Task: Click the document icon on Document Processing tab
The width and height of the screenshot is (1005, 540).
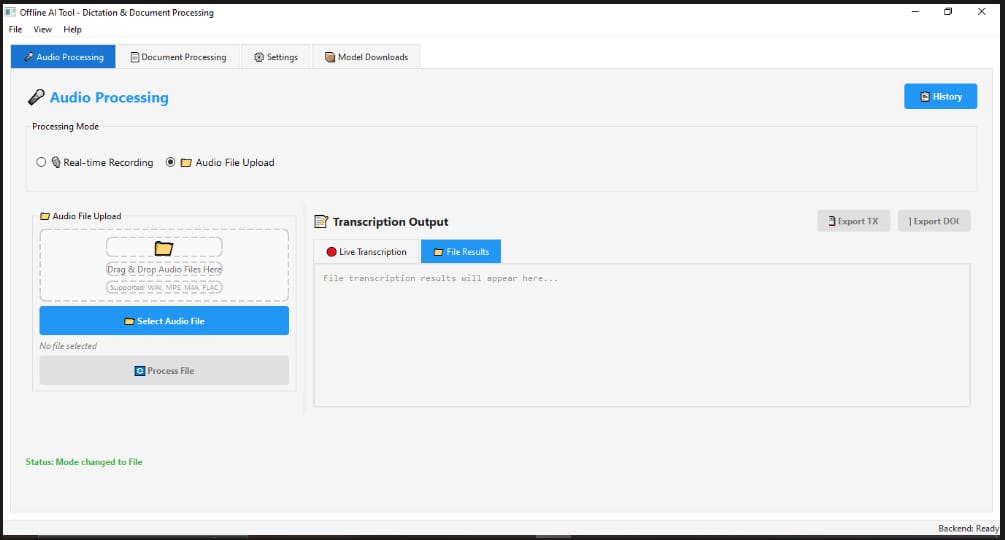Action: coord(135,57)
